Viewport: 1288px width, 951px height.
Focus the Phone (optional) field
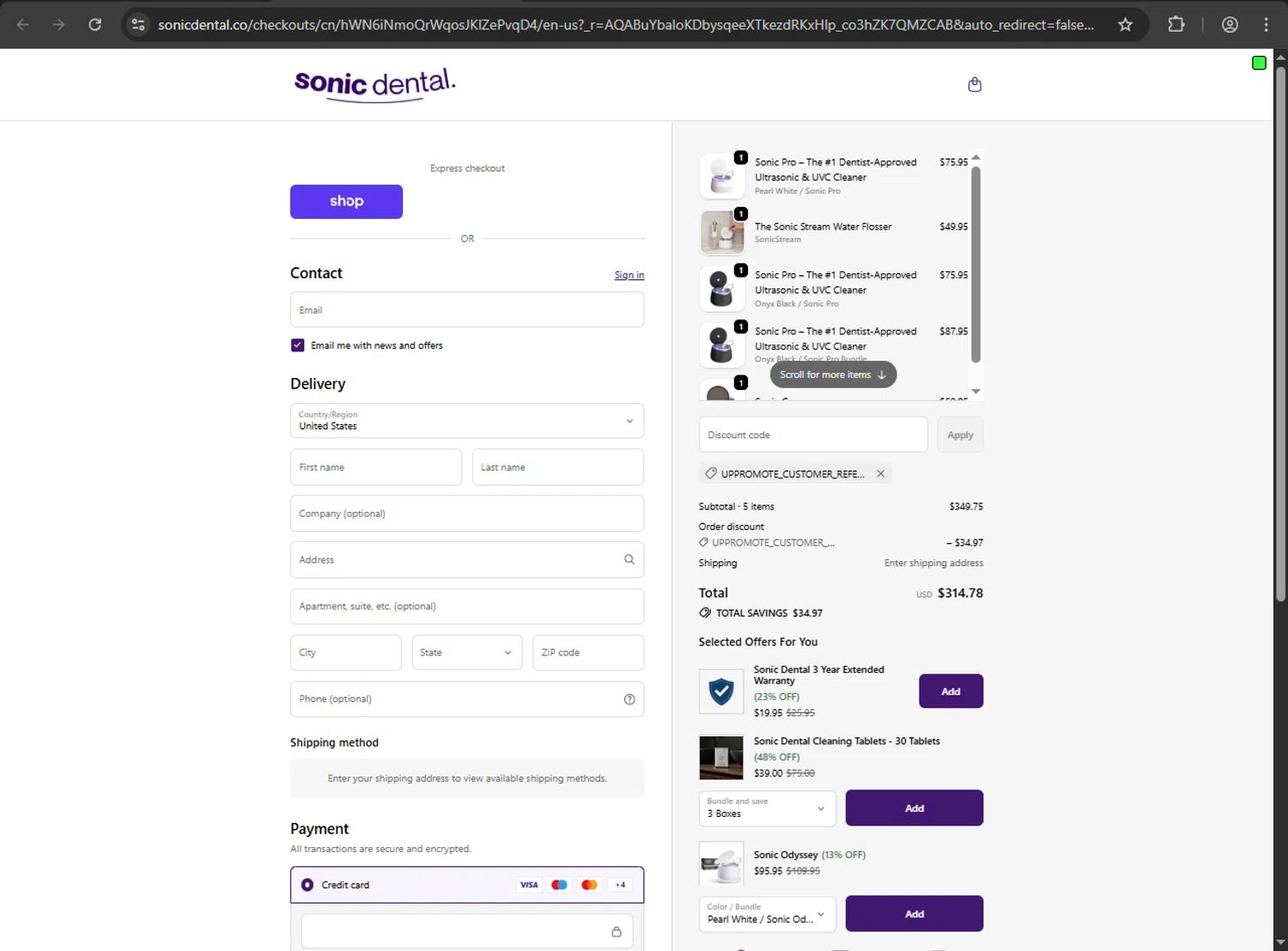[x=467, y=699]
